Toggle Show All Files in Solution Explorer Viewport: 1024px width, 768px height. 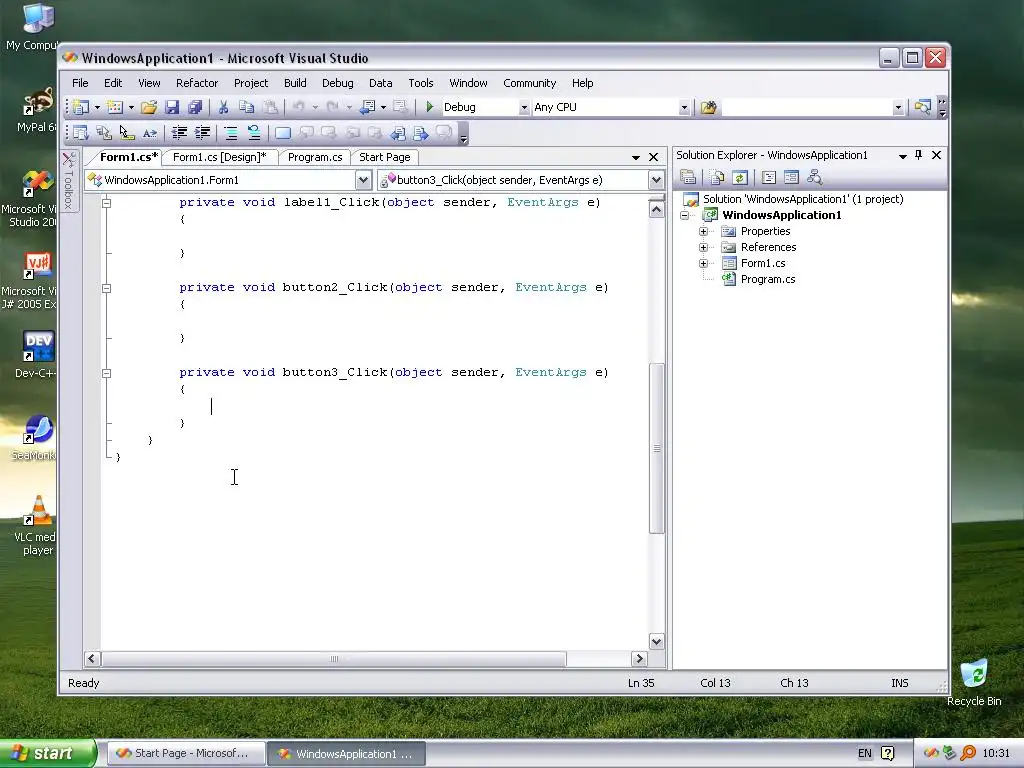pyautogui.click(x=717, y=177)
